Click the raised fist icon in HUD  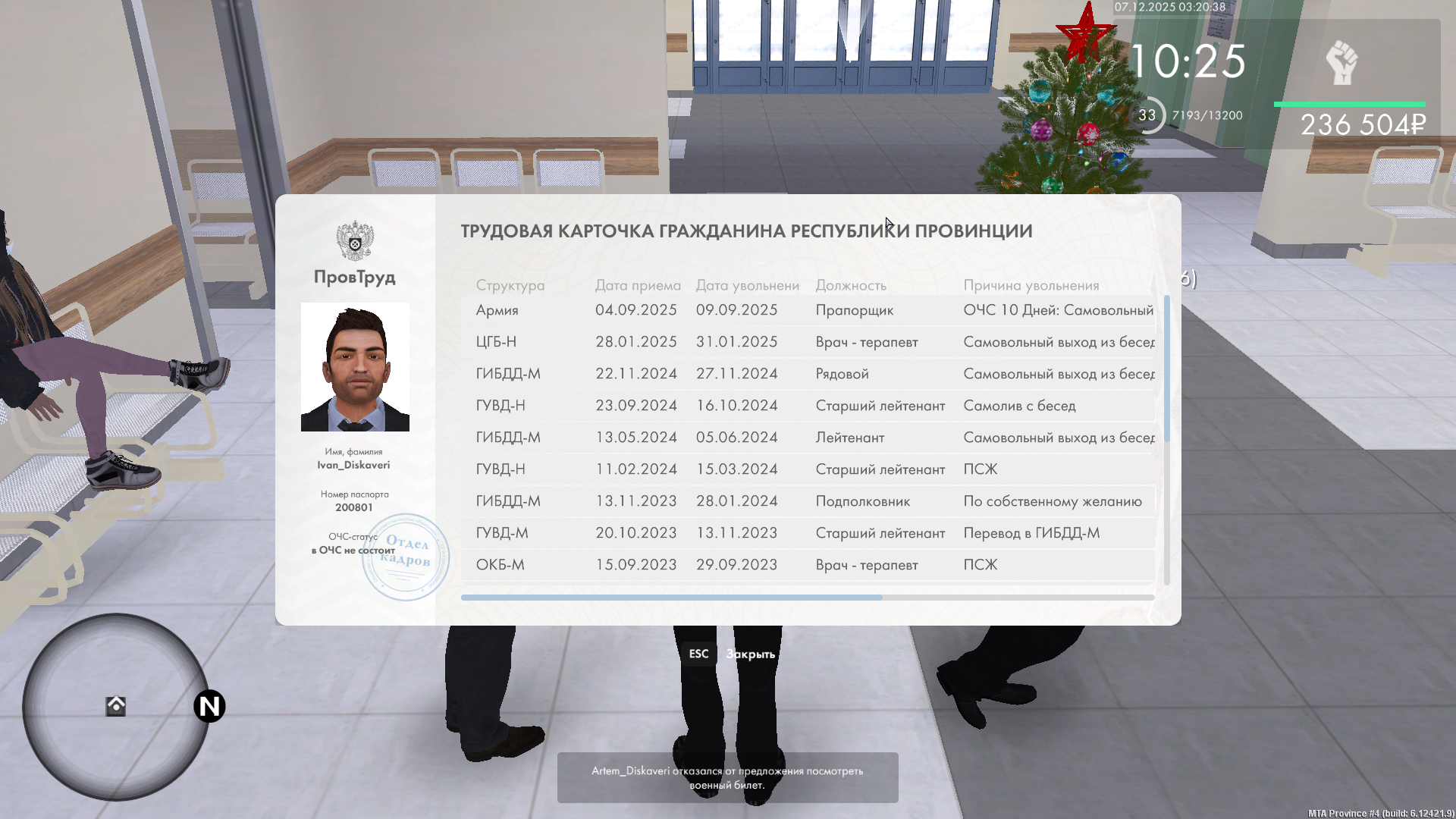point(1341,62)
